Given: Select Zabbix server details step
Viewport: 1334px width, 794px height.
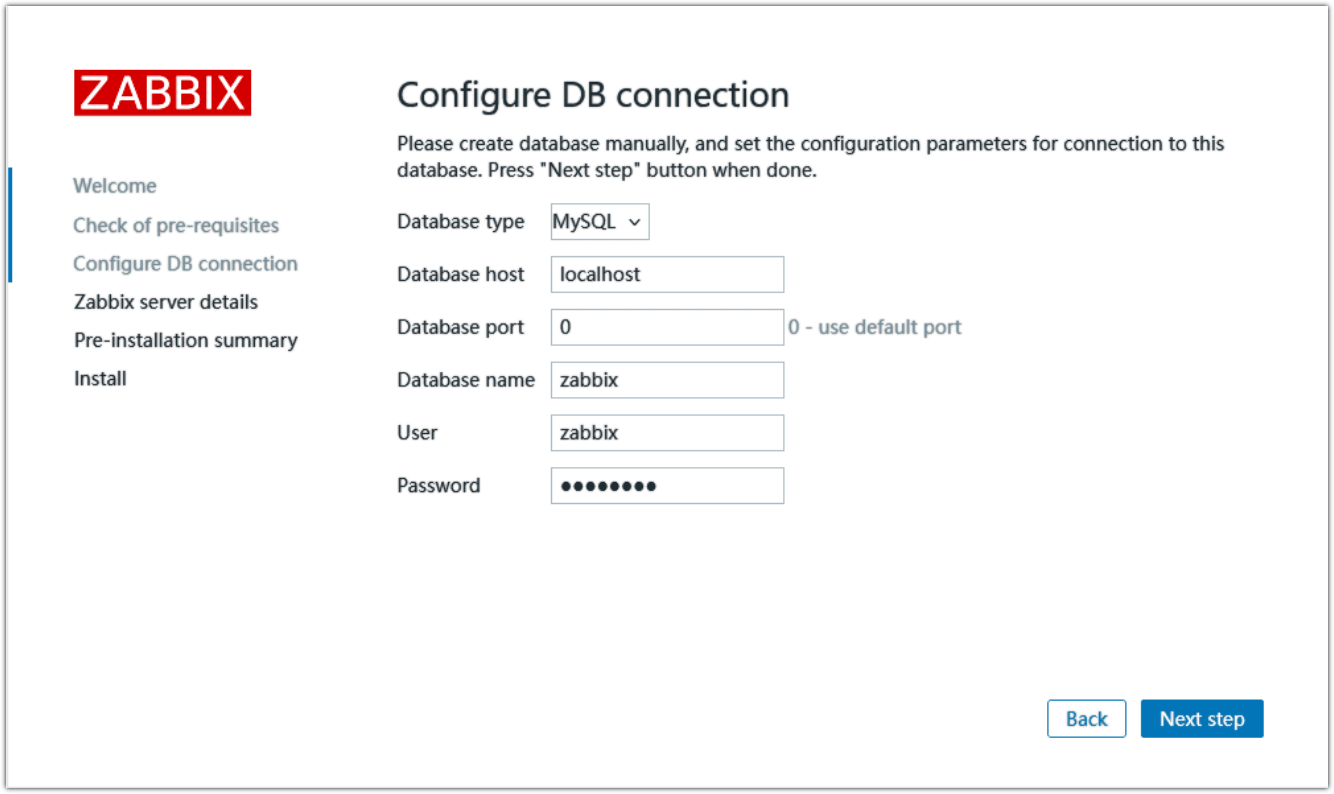Looking at the screenshot, I should (166, 302).
